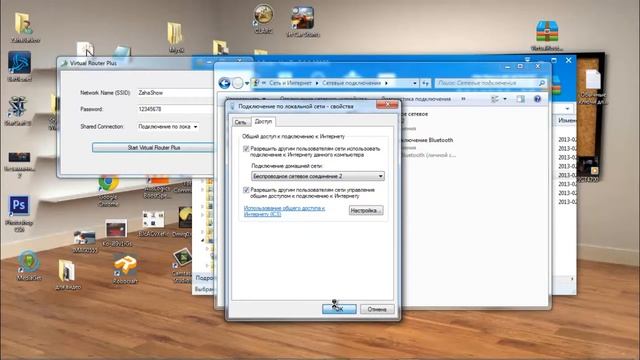Screen dimensions: 640x360
Task: Open the Настройка settings button
Action: 366,210
